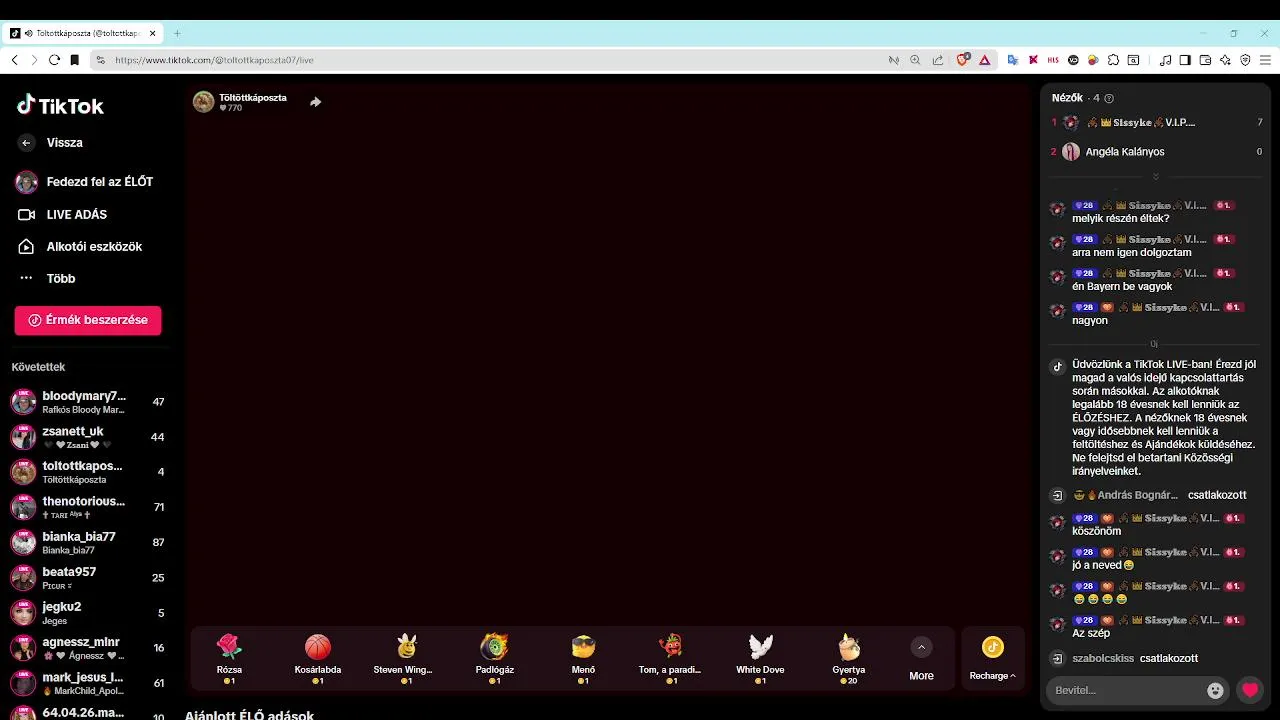This screenshot has height=720, width=1280.
Task: Reload the page
Action: click(x=54, y=60)
